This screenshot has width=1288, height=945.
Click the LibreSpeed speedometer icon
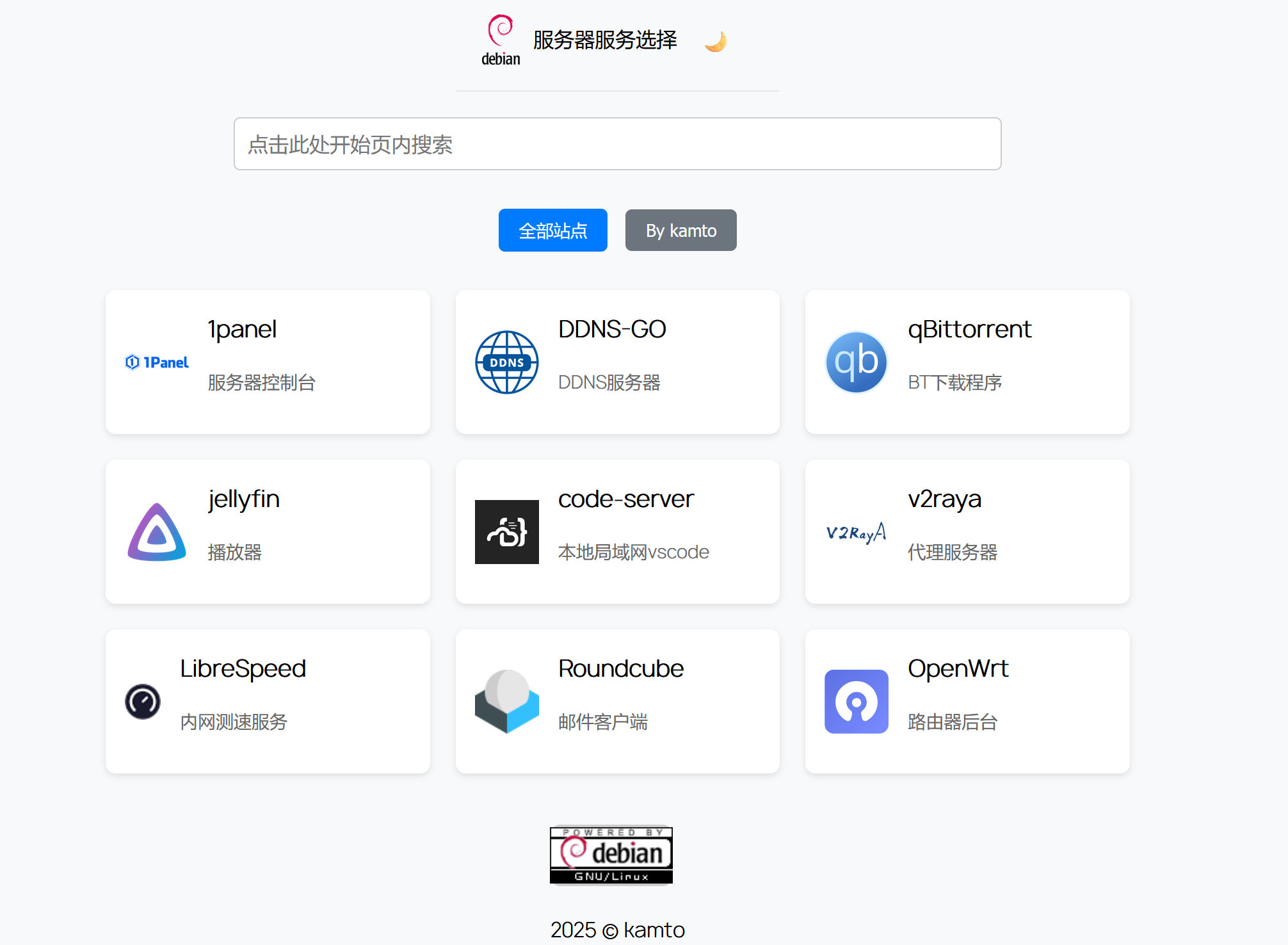[143, 702]
